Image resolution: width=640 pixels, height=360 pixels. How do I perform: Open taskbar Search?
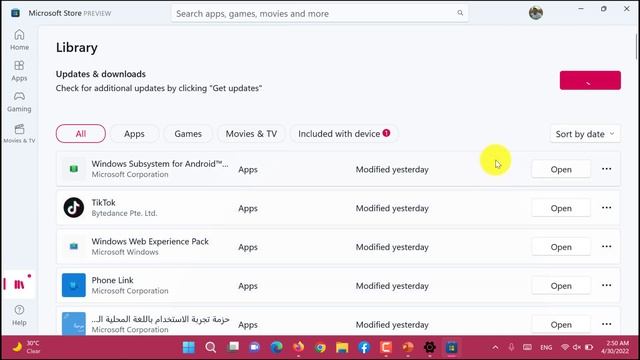pos(211,347)
